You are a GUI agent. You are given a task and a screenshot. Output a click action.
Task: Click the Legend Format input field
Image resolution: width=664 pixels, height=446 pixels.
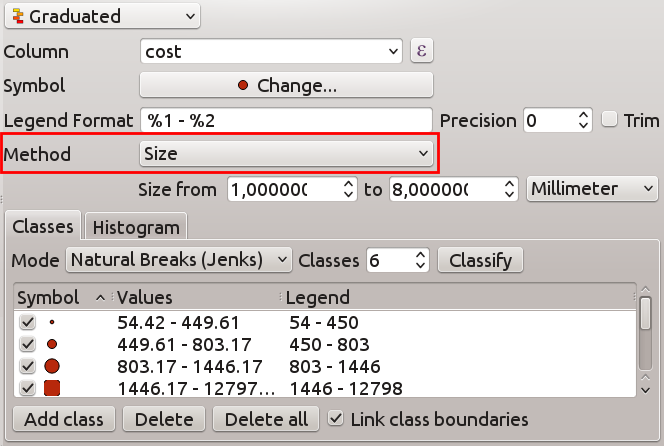click(x=285, y=120)
